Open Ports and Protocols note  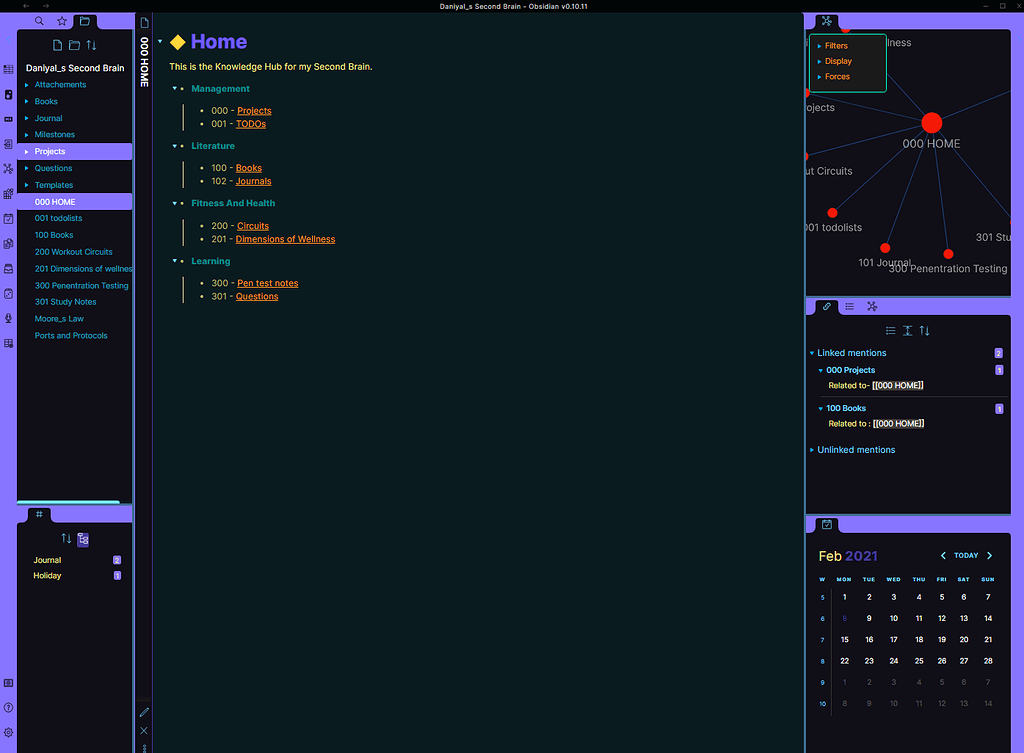click(x=71, y=336)
